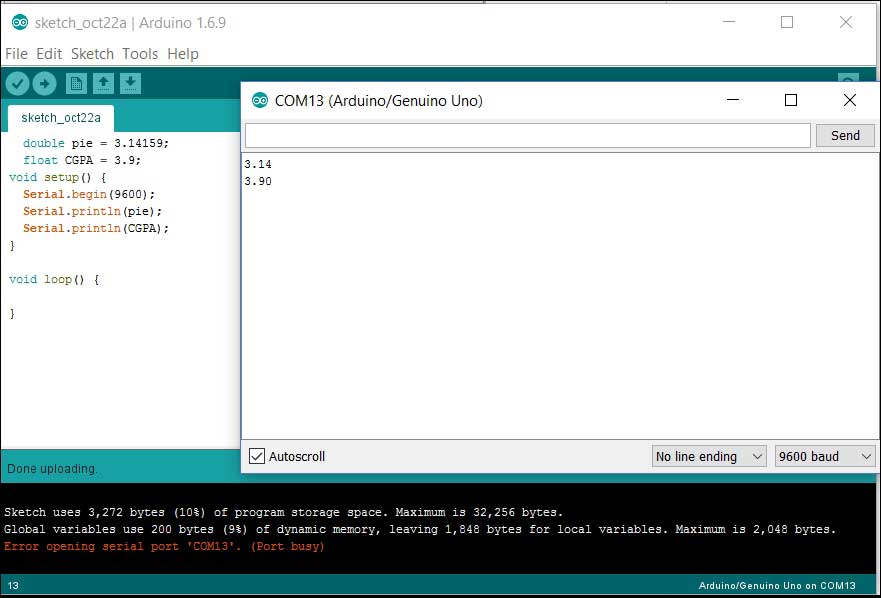
Task: Open the File menu
Action: (x=16, y=54)
